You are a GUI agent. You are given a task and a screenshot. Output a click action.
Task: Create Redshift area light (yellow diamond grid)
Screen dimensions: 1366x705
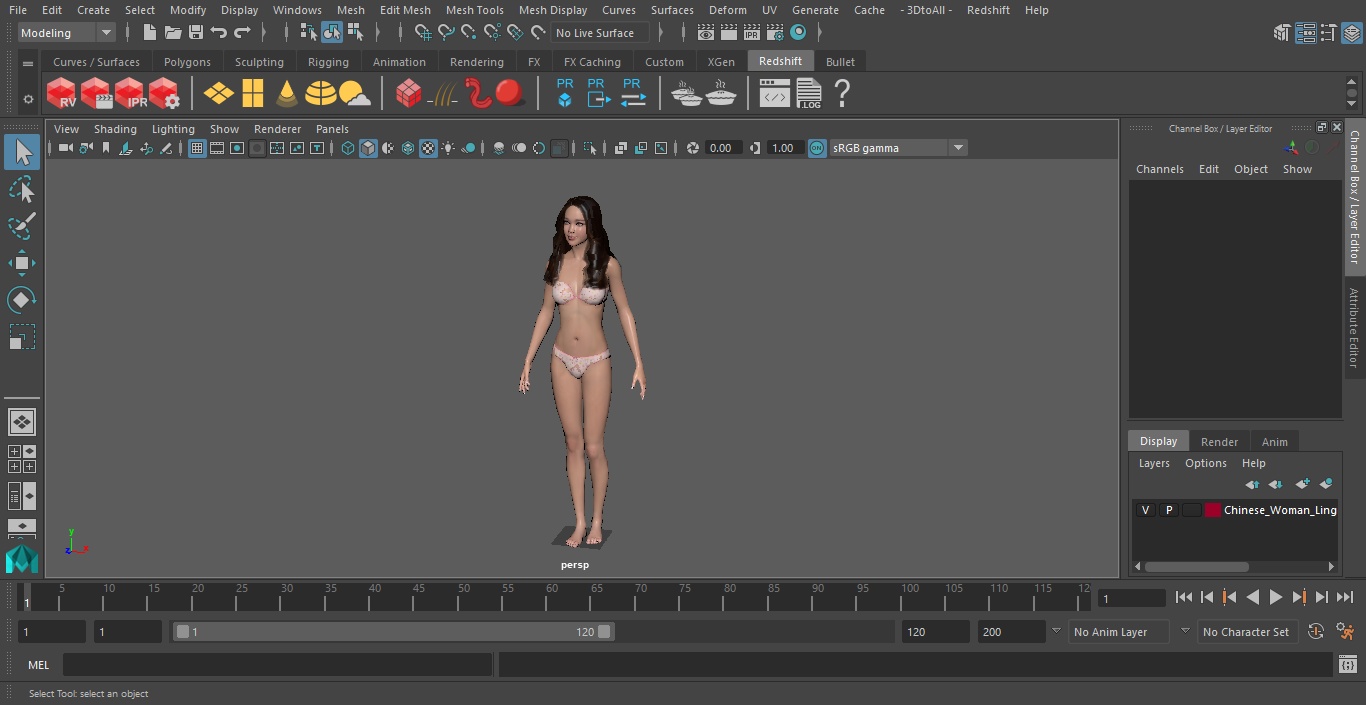[218, 94]
